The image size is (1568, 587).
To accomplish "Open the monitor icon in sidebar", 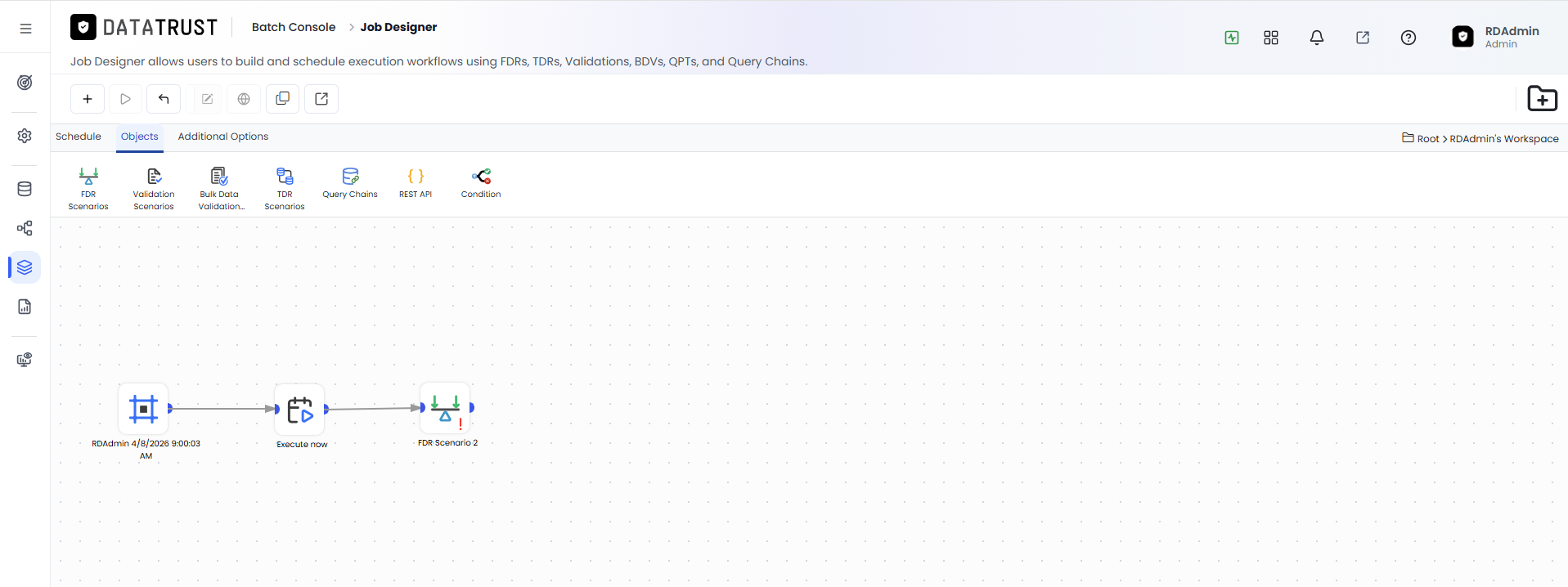I will tap(25, 360).
